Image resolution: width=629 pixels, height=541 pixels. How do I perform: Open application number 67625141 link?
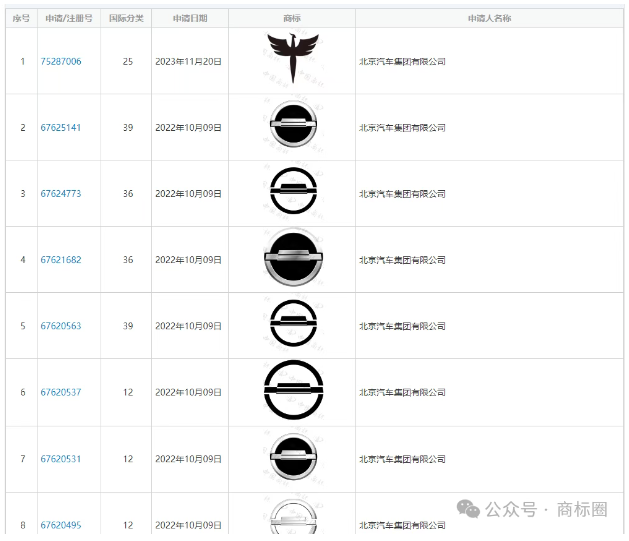pos(61,128)
